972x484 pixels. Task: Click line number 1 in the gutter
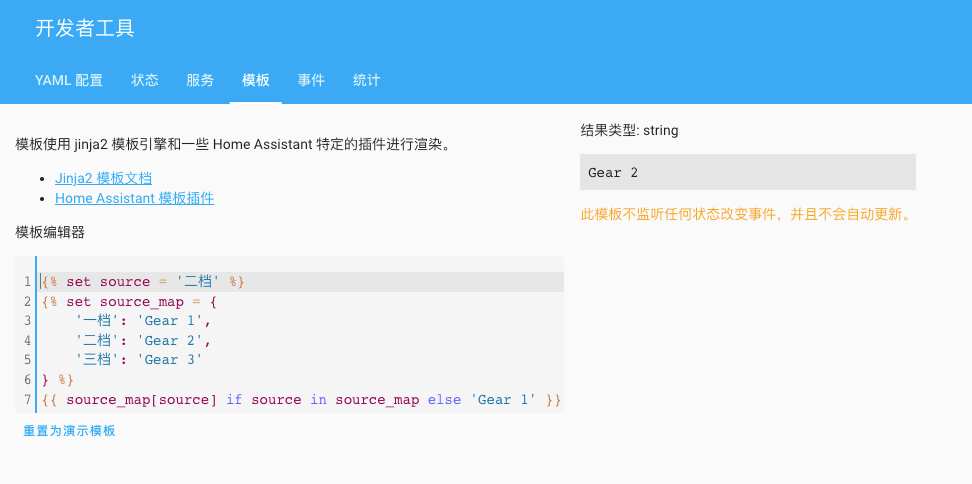point(28,282)
